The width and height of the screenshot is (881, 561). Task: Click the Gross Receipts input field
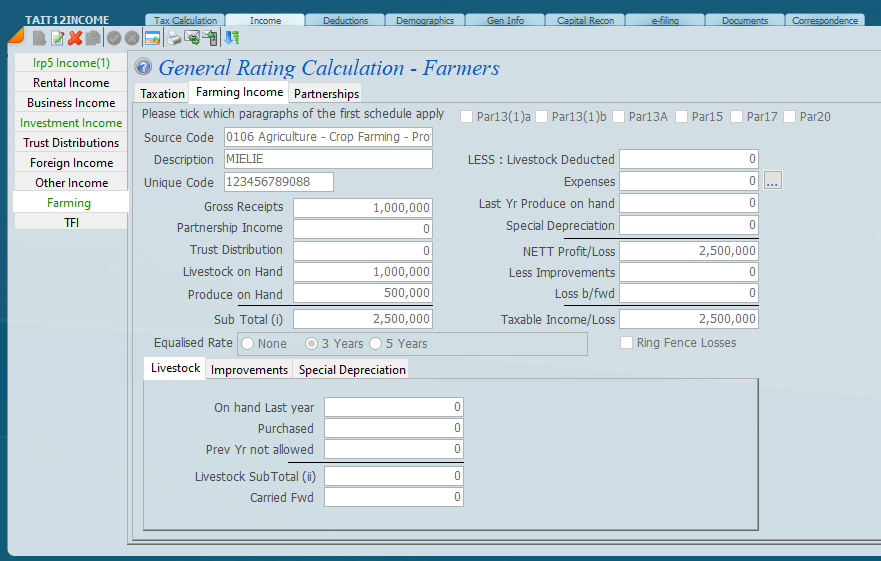[363, 207]
